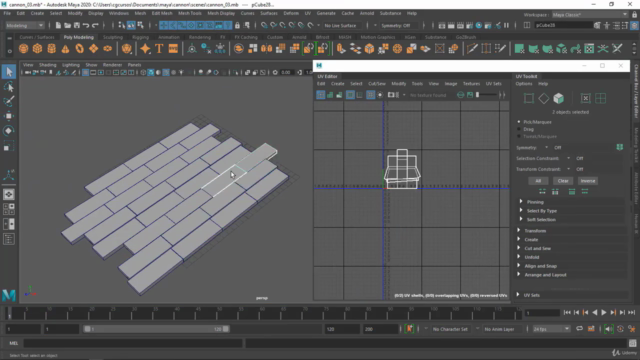This screenshot has height=360, width=640.
Task: Click the new scene file icon
Action: 58,25
